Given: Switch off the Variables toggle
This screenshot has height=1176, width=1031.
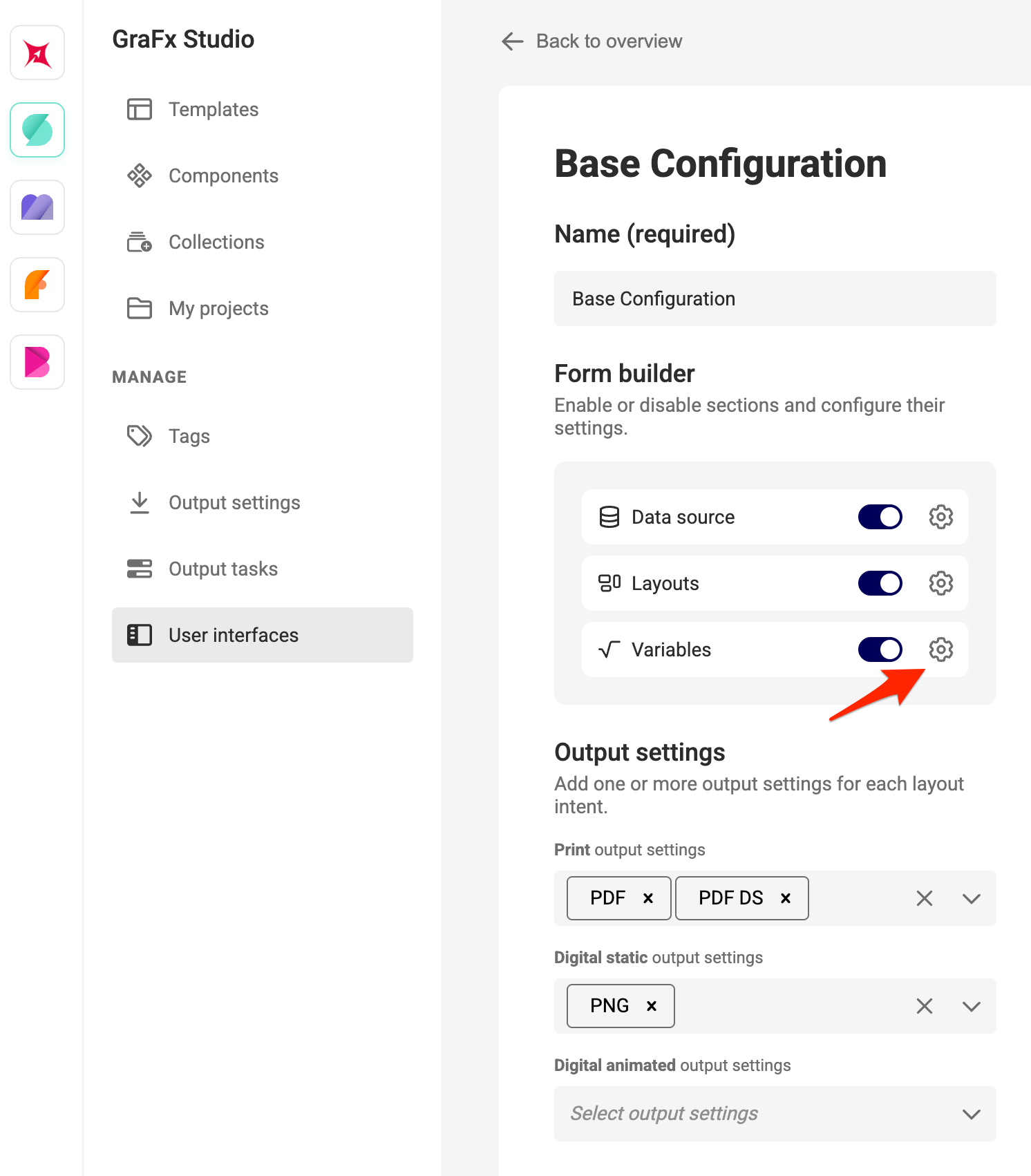Looking at the screenshot, I should click(880, 649).
